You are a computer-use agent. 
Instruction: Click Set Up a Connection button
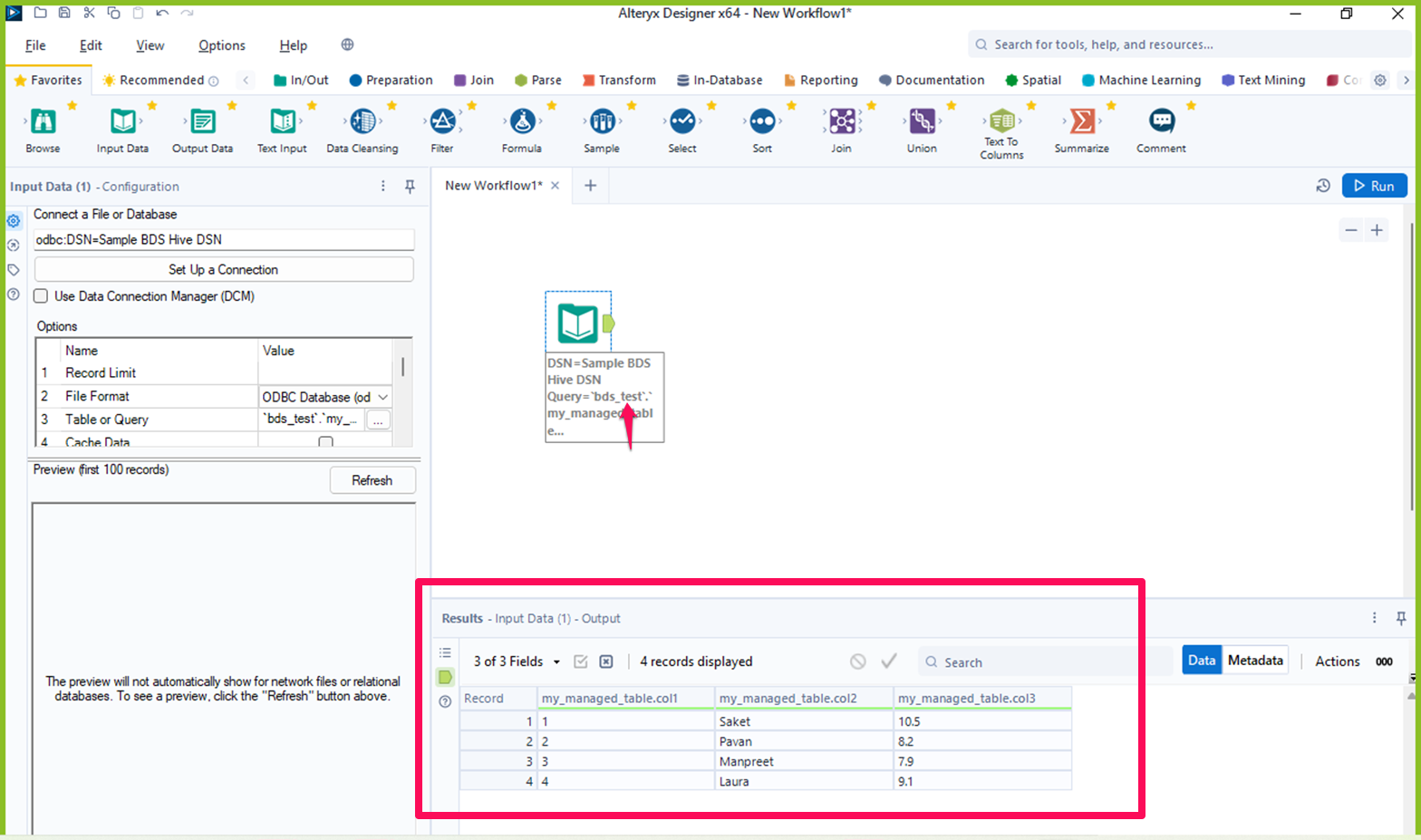(224, 269)
